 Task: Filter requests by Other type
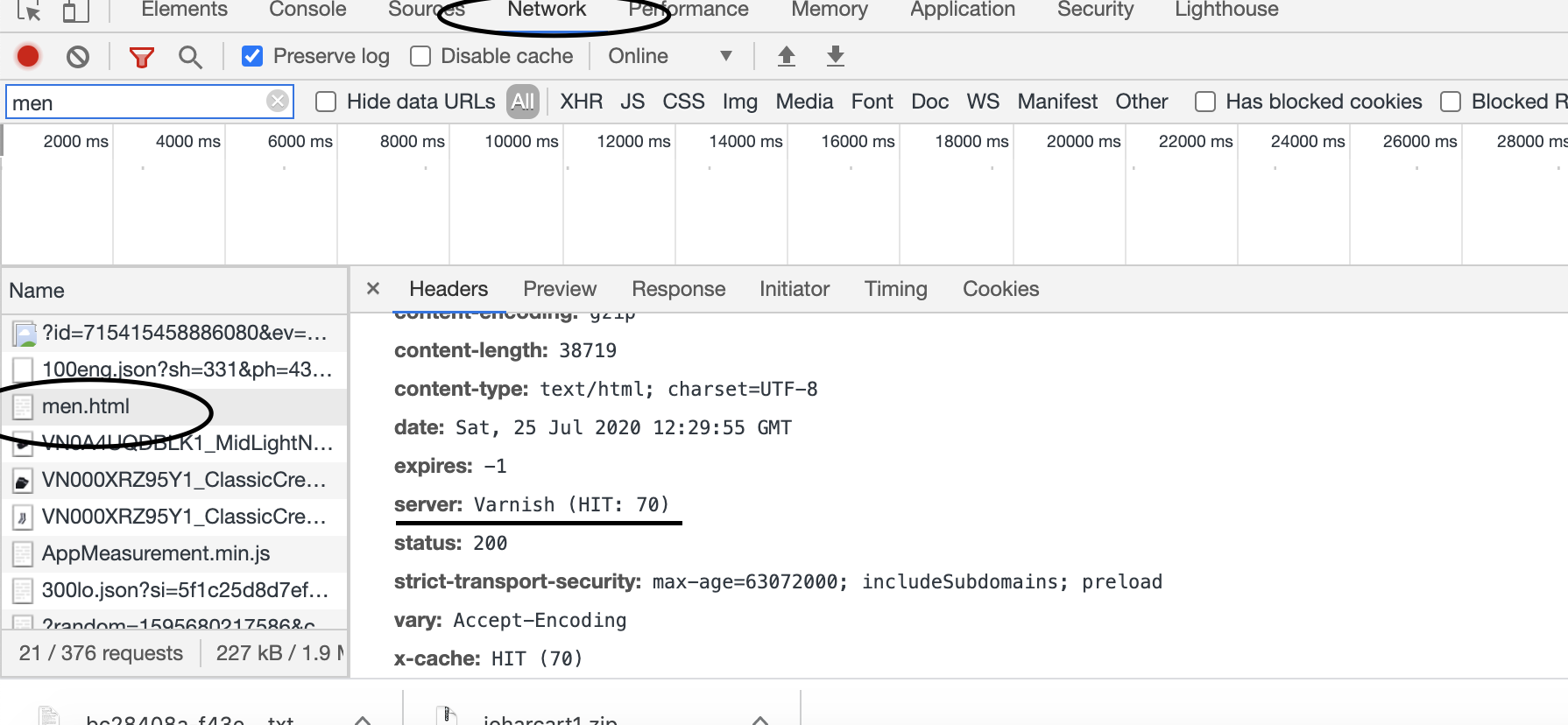(x=1141, y=102)
